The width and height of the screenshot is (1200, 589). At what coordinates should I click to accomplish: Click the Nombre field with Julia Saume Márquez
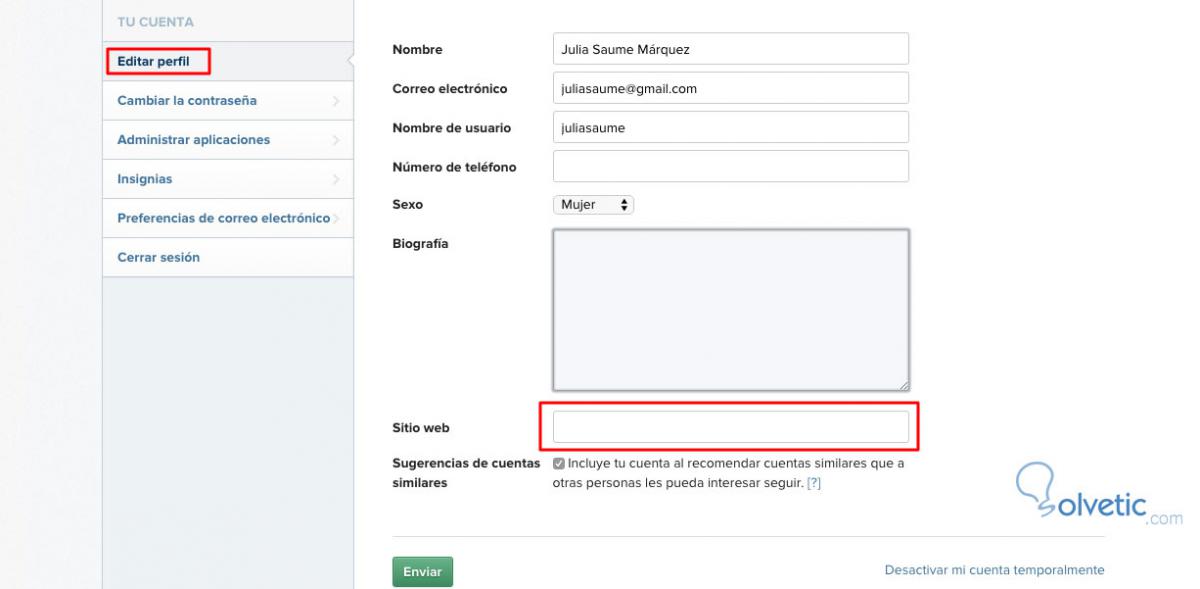coord(730,49)
